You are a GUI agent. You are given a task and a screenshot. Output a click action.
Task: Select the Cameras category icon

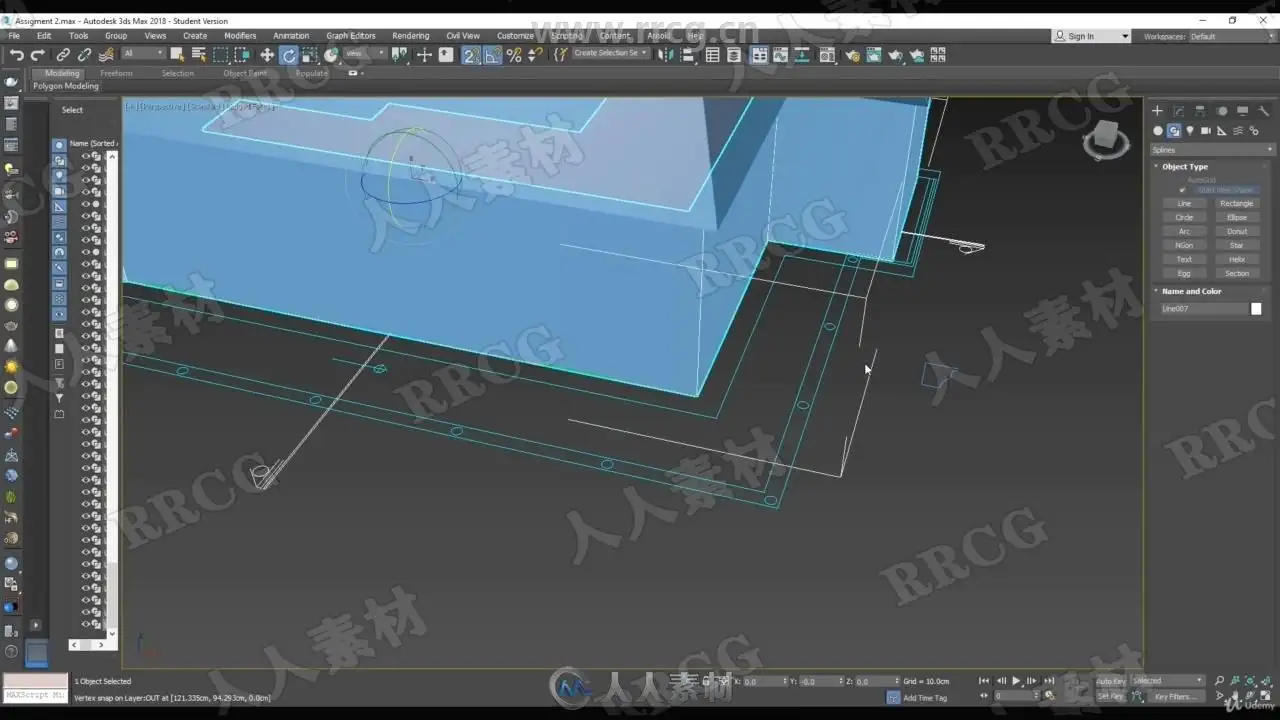tap(1206, 131)
